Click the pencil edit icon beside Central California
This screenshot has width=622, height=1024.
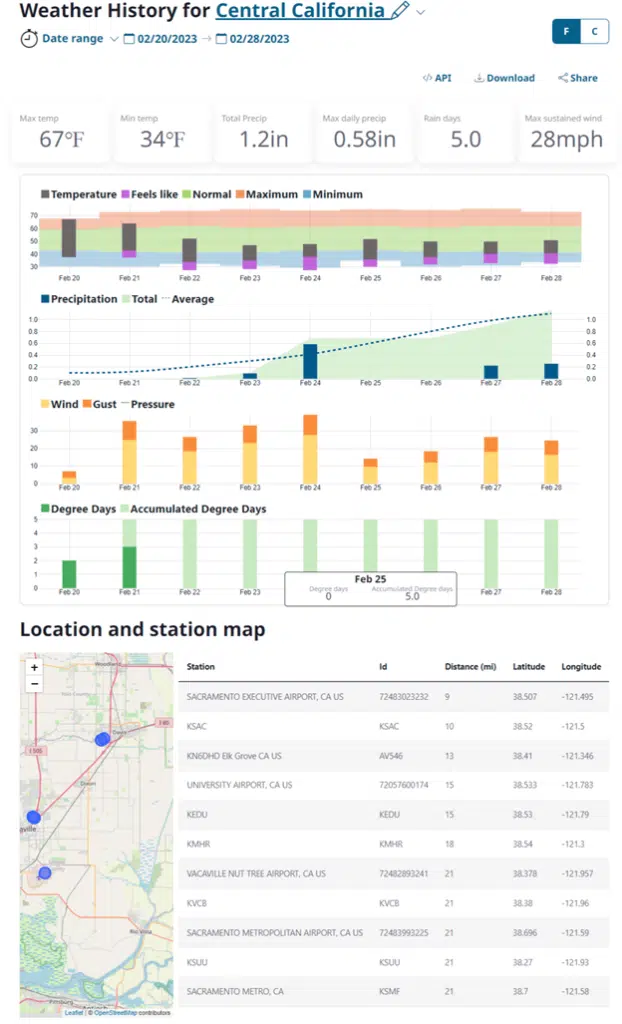(400, 11)
